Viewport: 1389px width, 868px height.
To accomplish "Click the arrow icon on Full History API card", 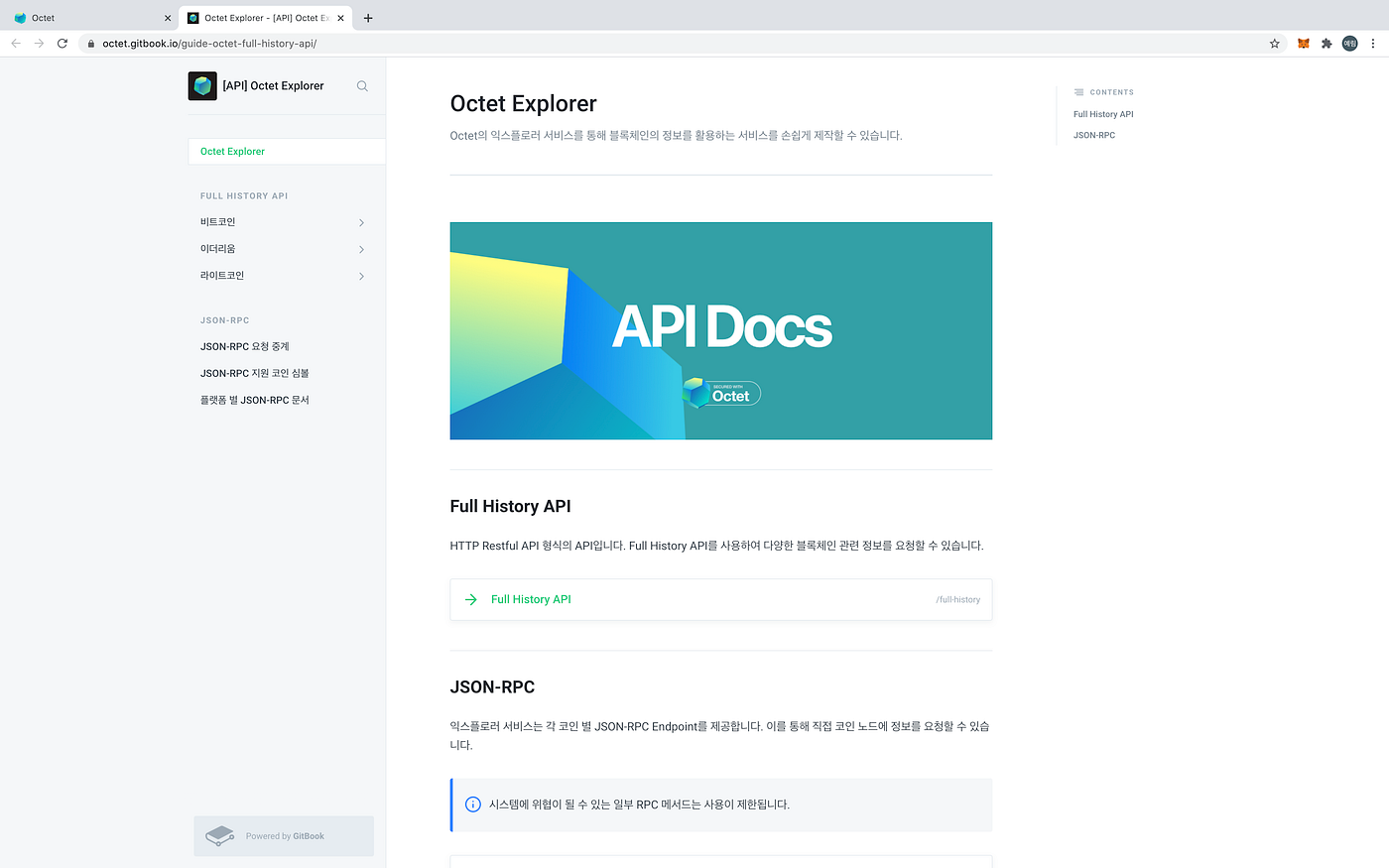I will point(471,599).
